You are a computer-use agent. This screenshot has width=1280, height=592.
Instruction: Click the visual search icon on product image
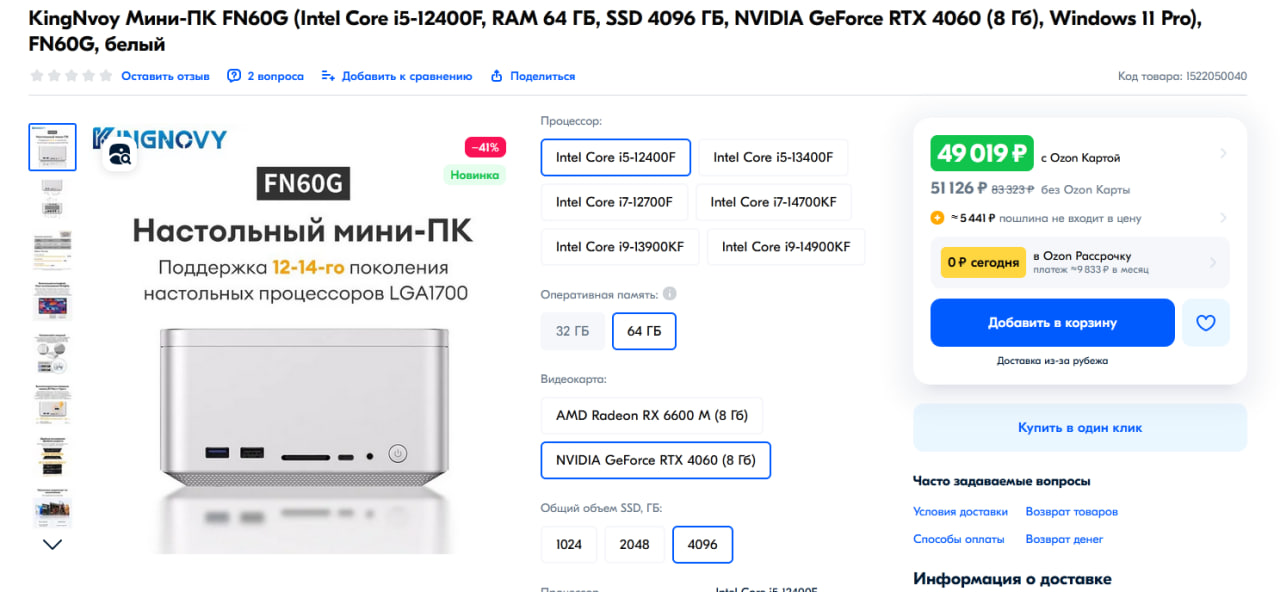(x=119, y=154)
